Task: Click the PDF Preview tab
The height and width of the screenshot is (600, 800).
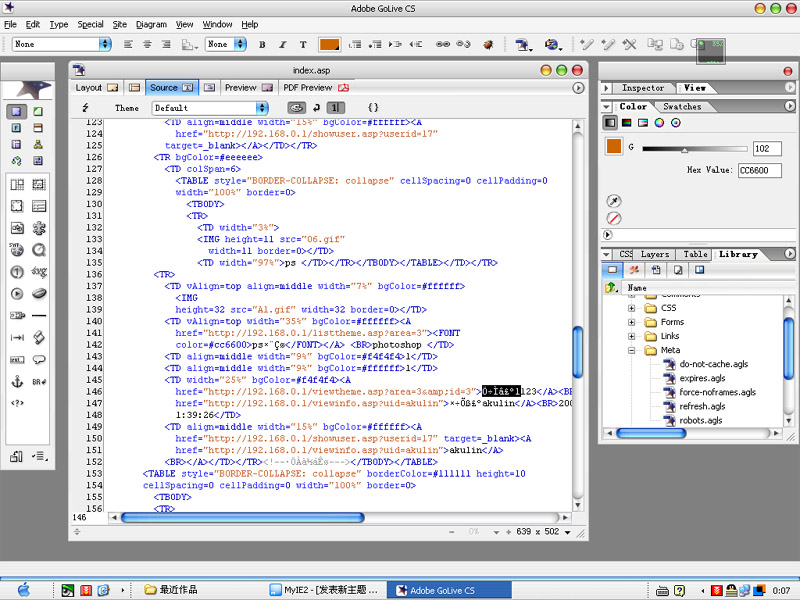Action: point(308,88)
